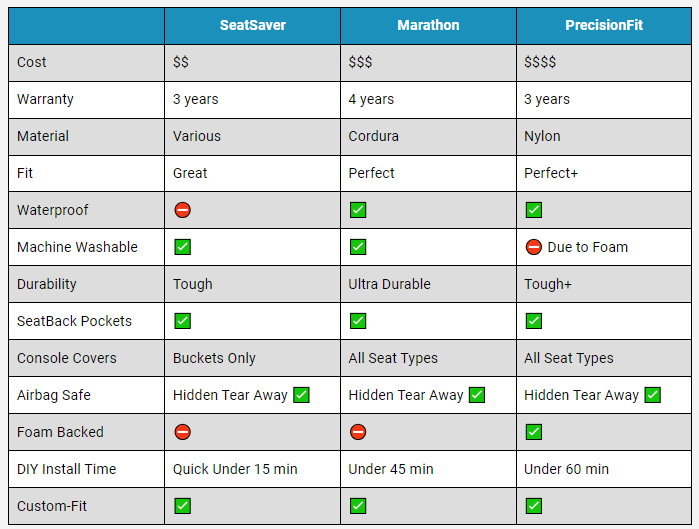This screenshot has height=529, width=699.
Task: Click the SeatSaver Machine Washable checkbox
Action: click(x=182, y=247)
